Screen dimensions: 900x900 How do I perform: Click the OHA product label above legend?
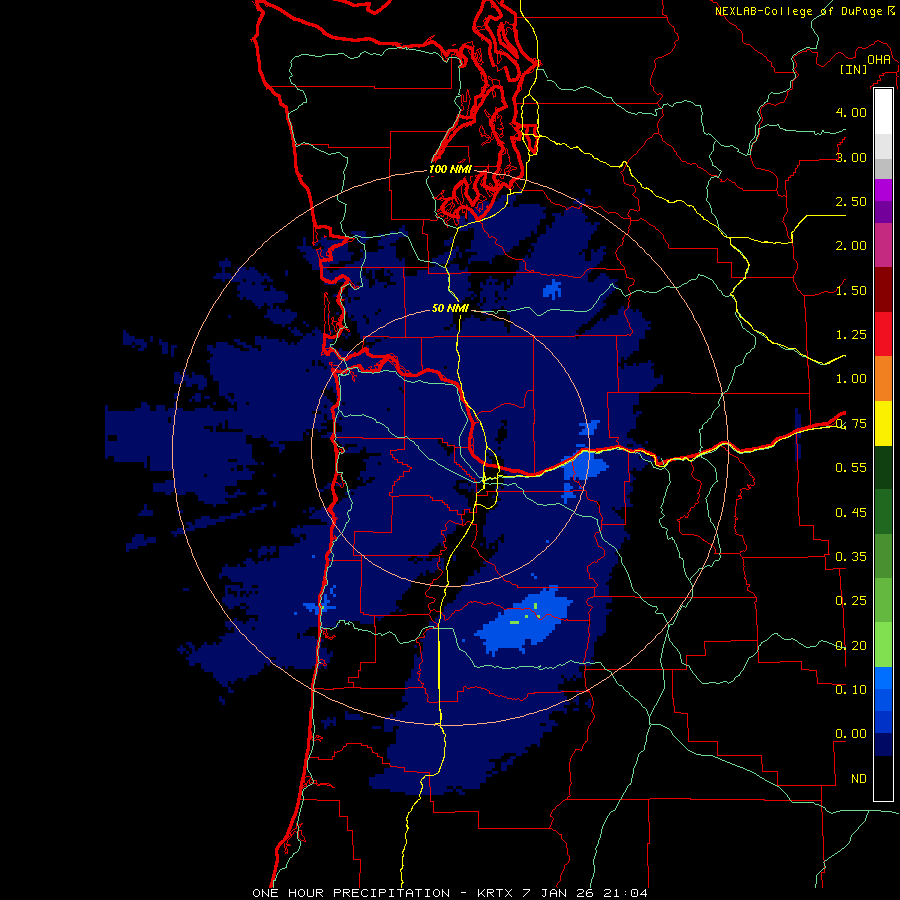click(879, 60)
